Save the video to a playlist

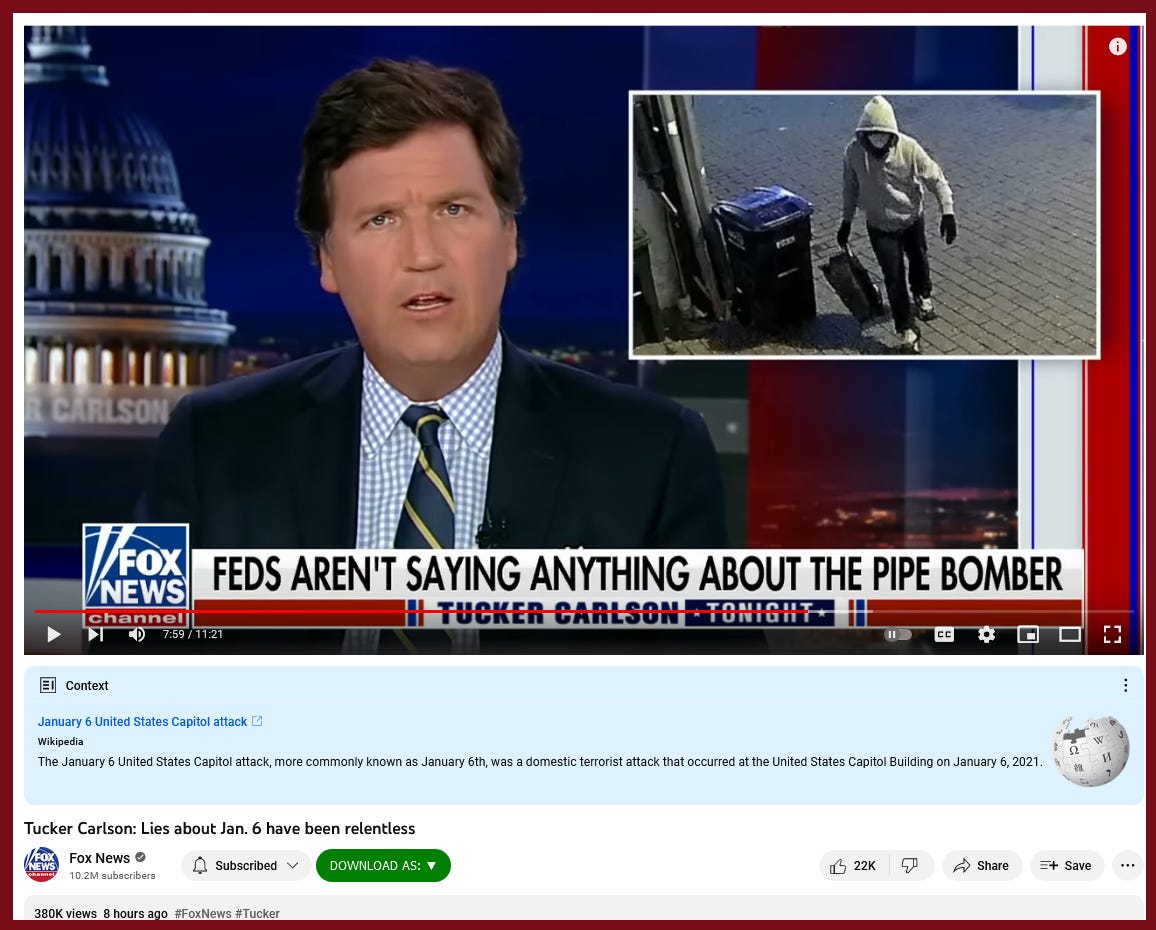[1066, 866]
